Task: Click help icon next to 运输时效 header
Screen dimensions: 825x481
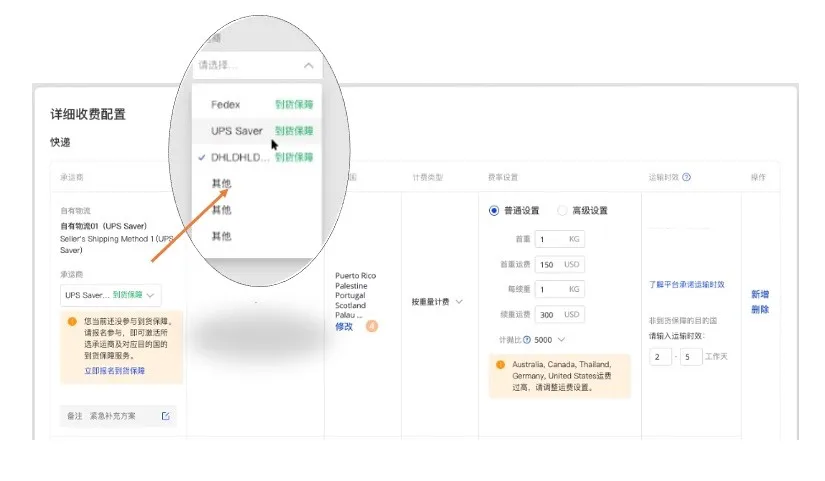Action: coord(687,177)
